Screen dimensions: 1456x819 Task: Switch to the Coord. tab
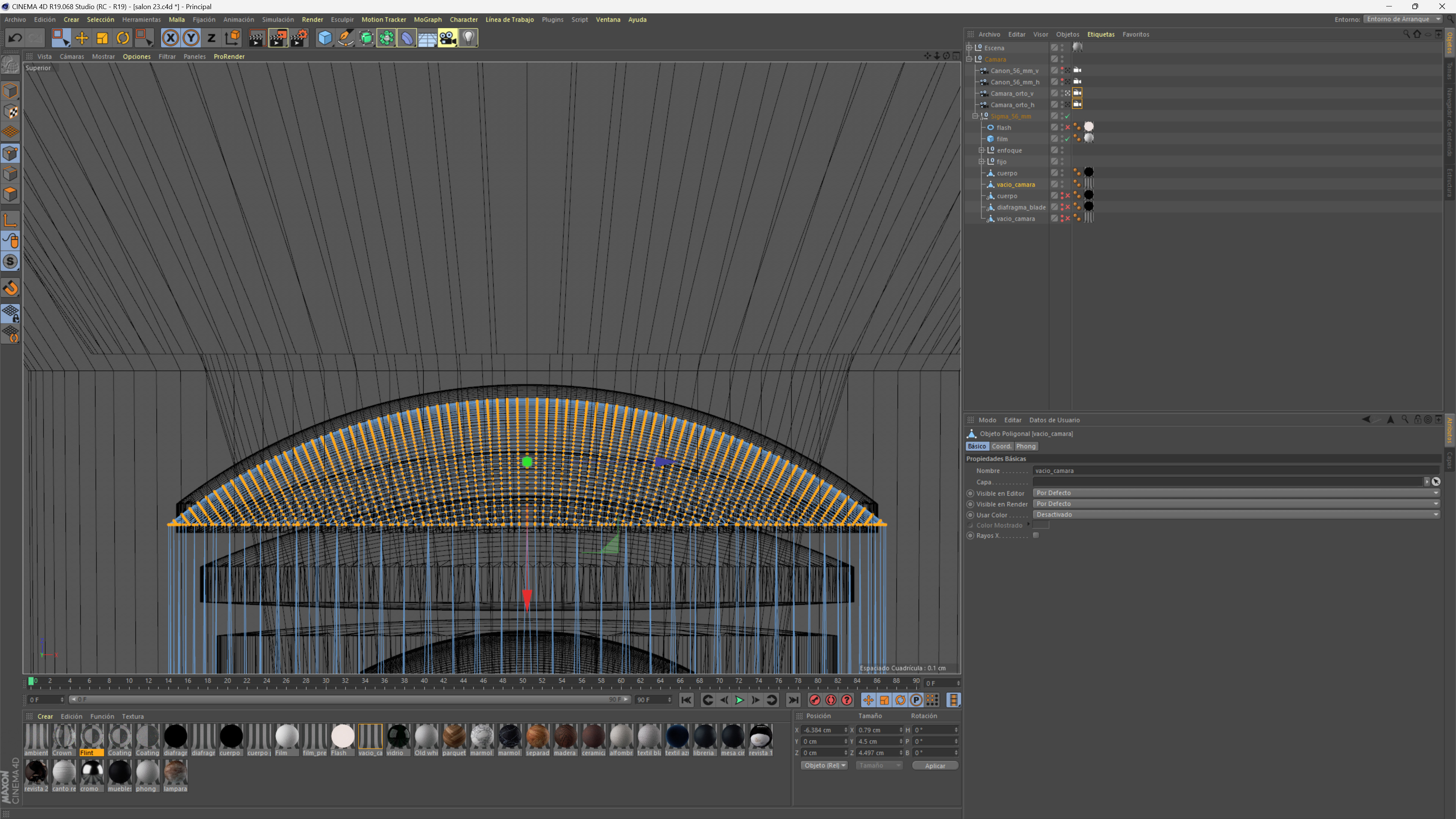(1001, 446)
